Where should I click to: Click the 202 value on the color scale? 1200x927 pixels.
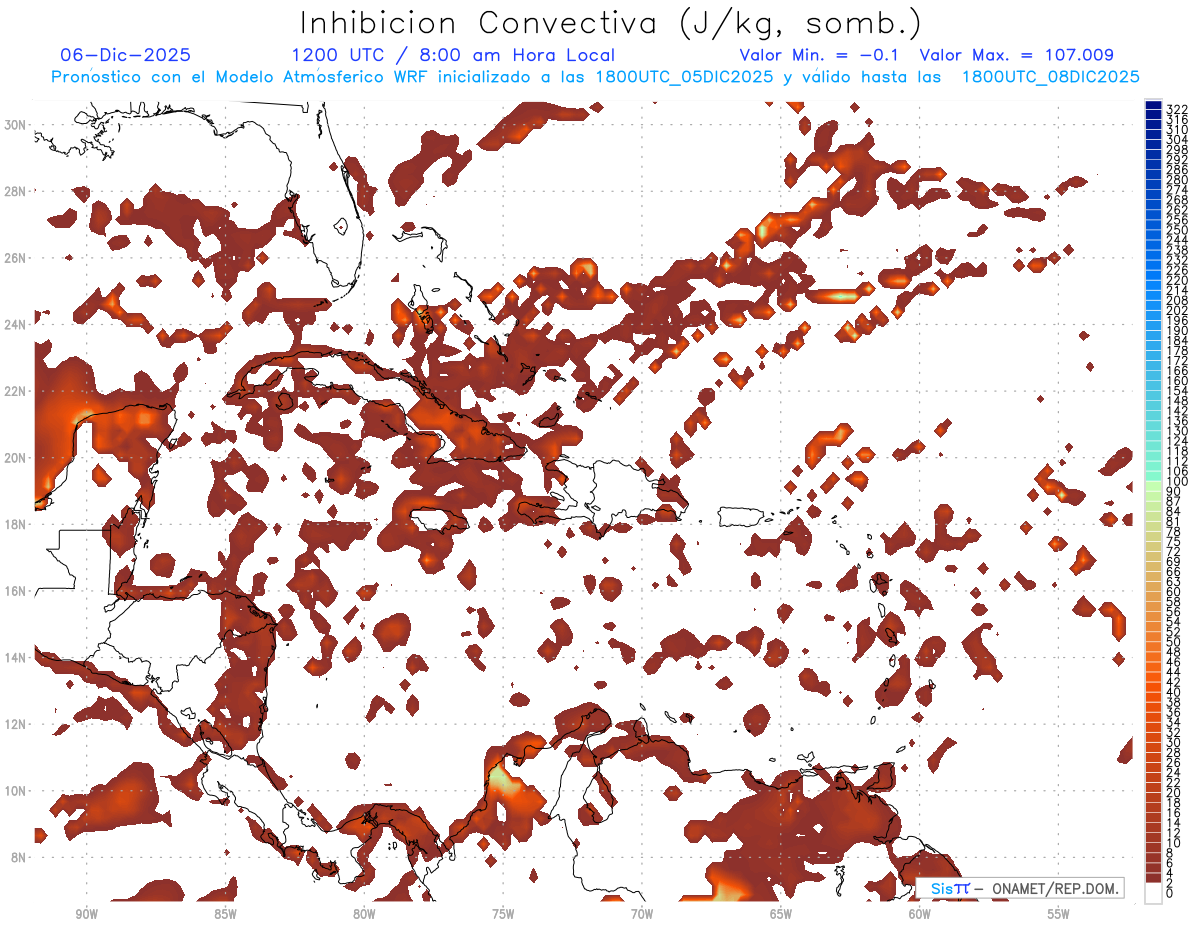click(x=1177, y=311)
